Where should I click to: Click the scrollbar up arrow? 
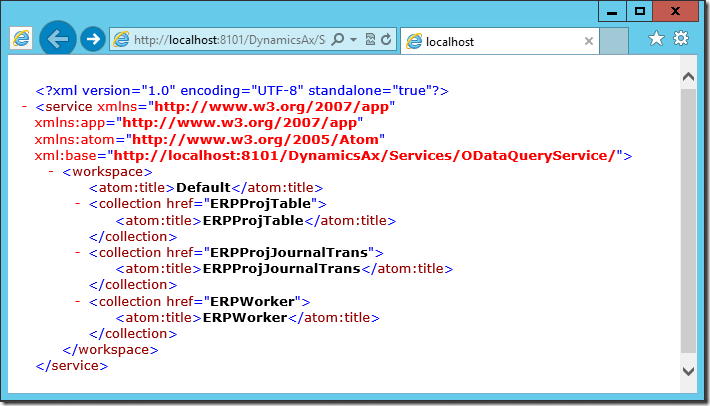pos(688,76)
